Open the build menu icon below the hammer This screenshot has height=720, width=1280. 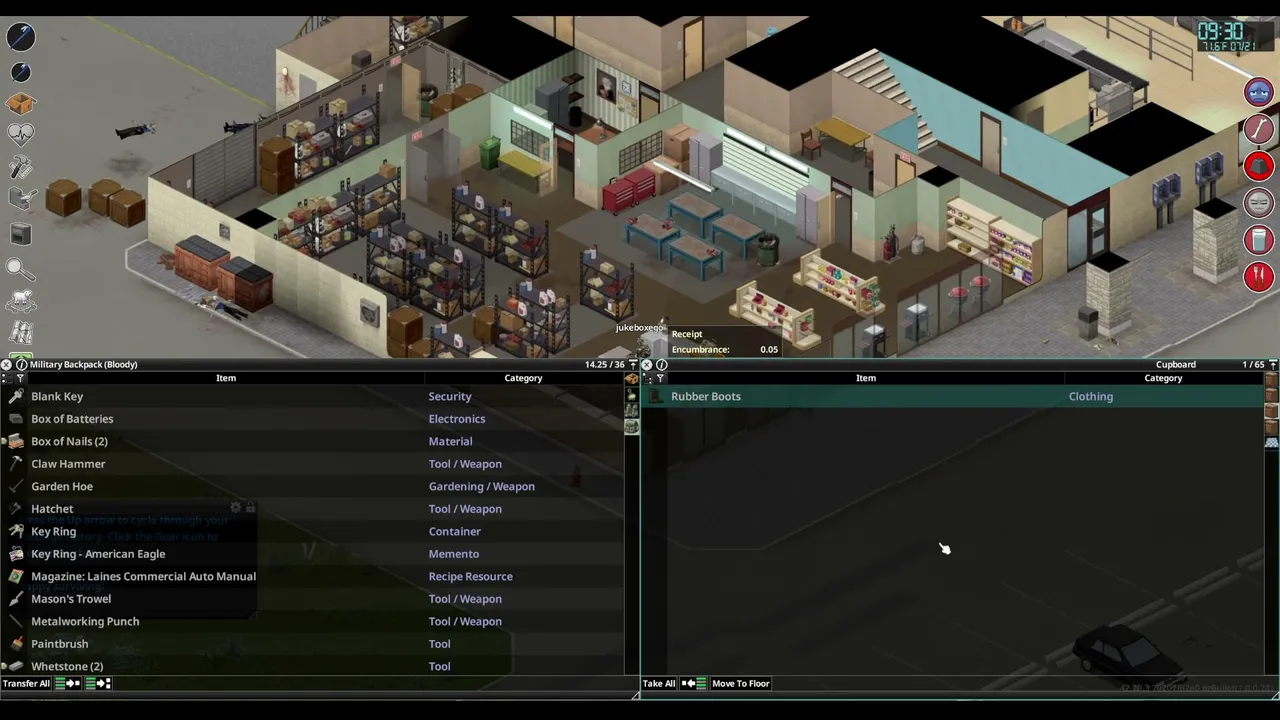pos(21,200)
